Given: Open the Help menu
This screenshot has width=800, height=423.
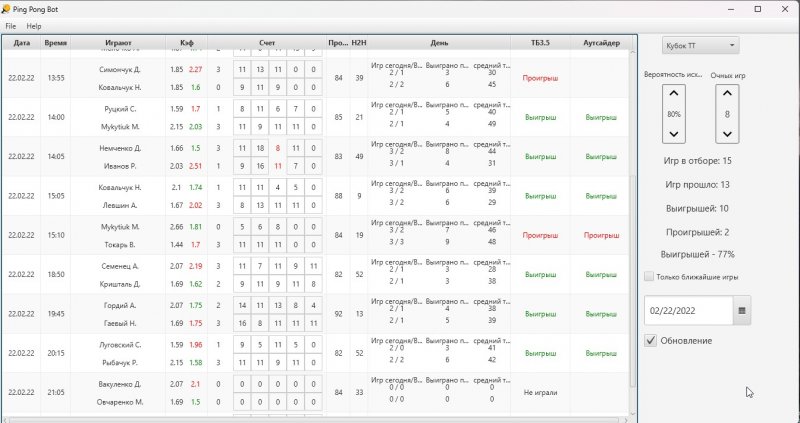Looking at the screenshot, I should point(34,25).
